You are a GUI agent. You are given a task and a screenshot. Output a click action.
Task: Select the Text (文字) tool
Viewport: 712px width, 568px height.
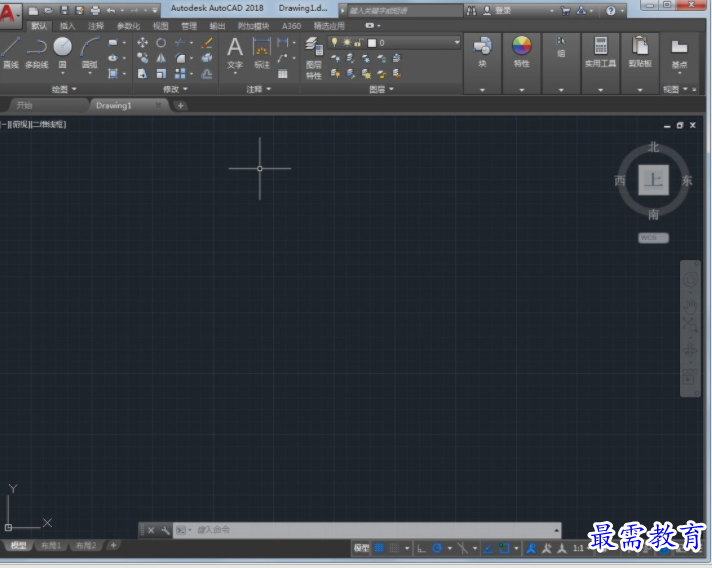[235, 53]
